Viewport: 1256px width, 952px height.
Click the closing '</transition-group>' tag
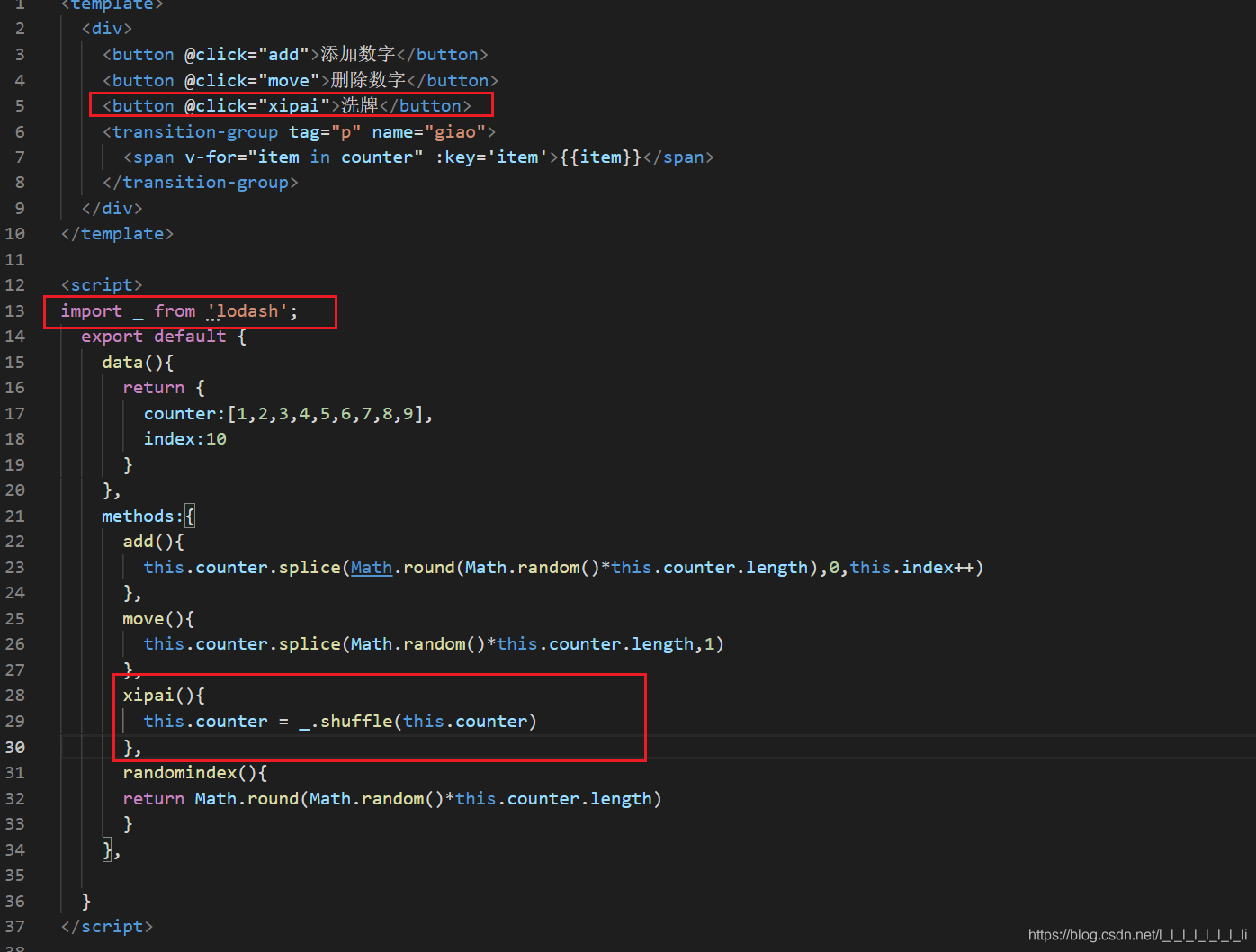pos(200,182)
